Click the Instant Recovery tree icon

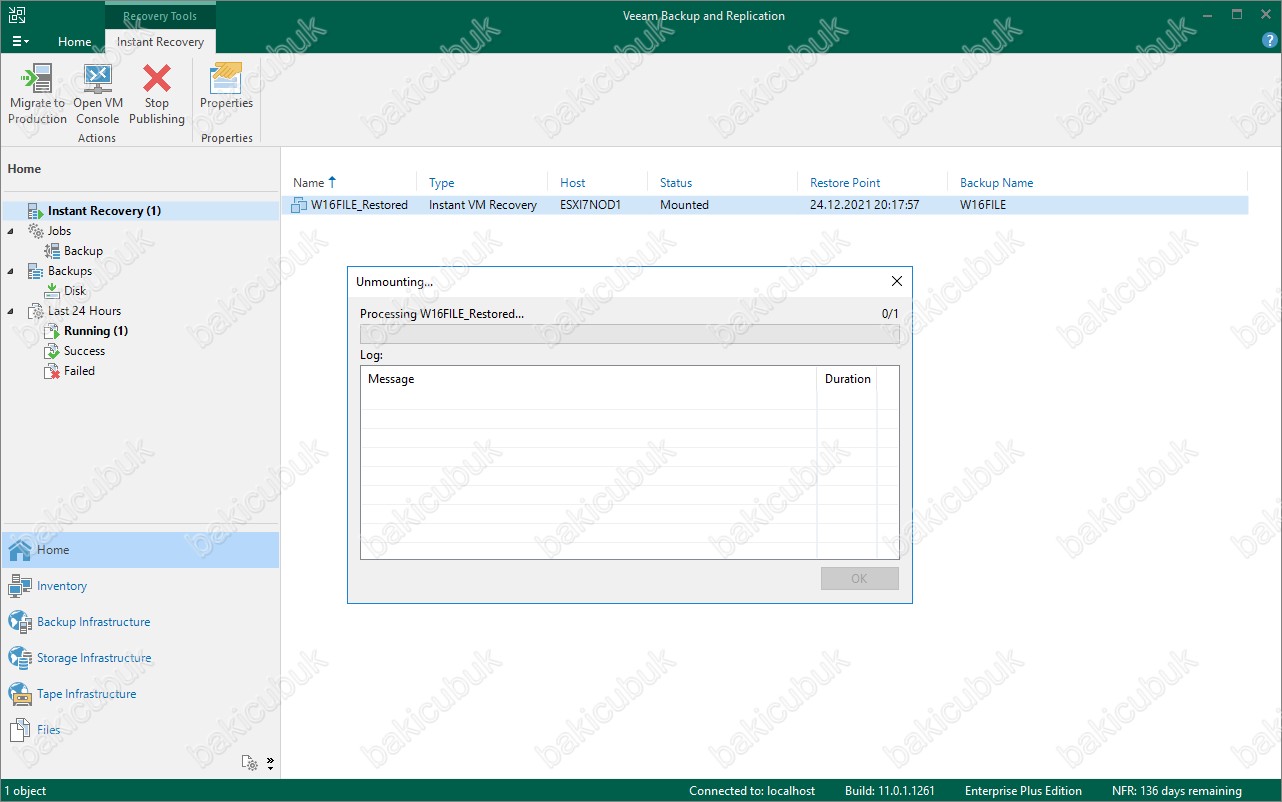tap(35, 211)
